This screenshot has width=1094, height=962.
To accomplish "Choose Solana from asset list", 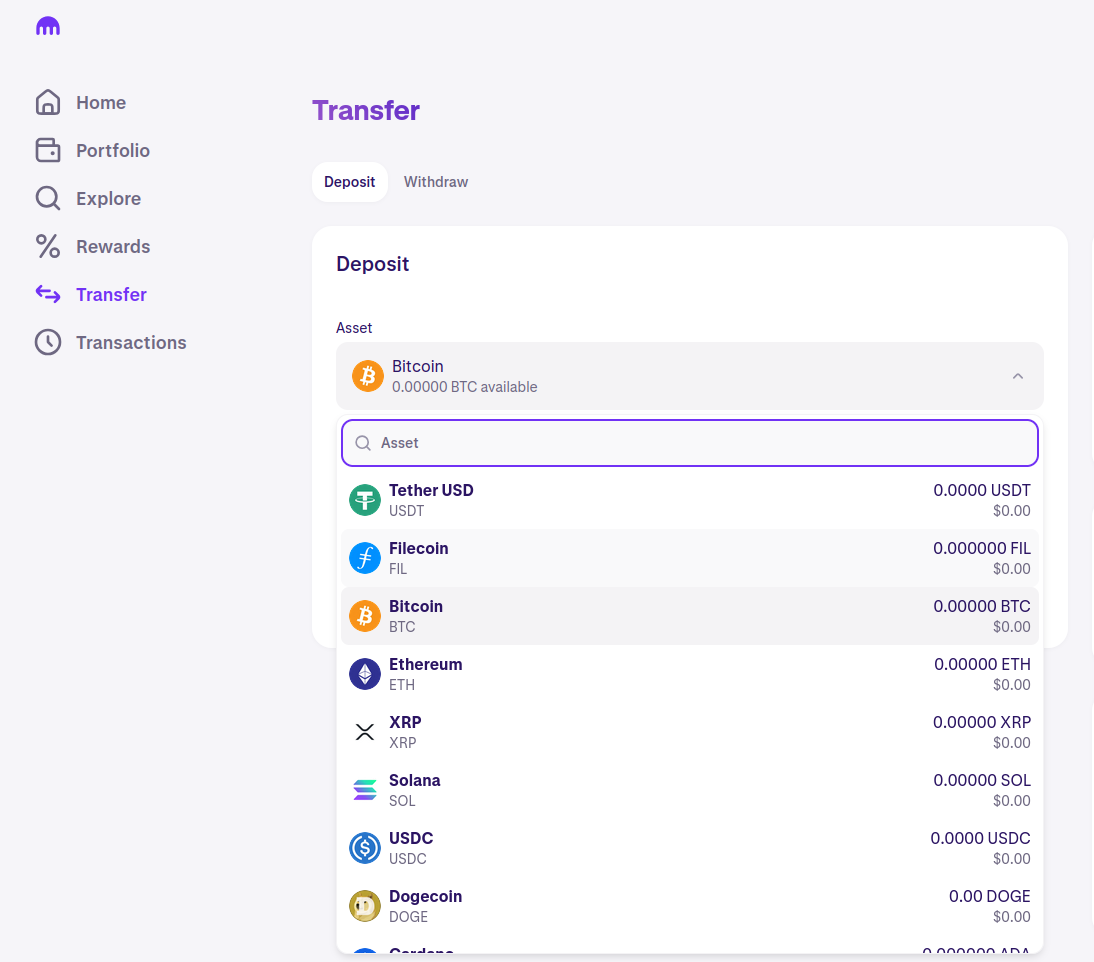I will [690, 790].
